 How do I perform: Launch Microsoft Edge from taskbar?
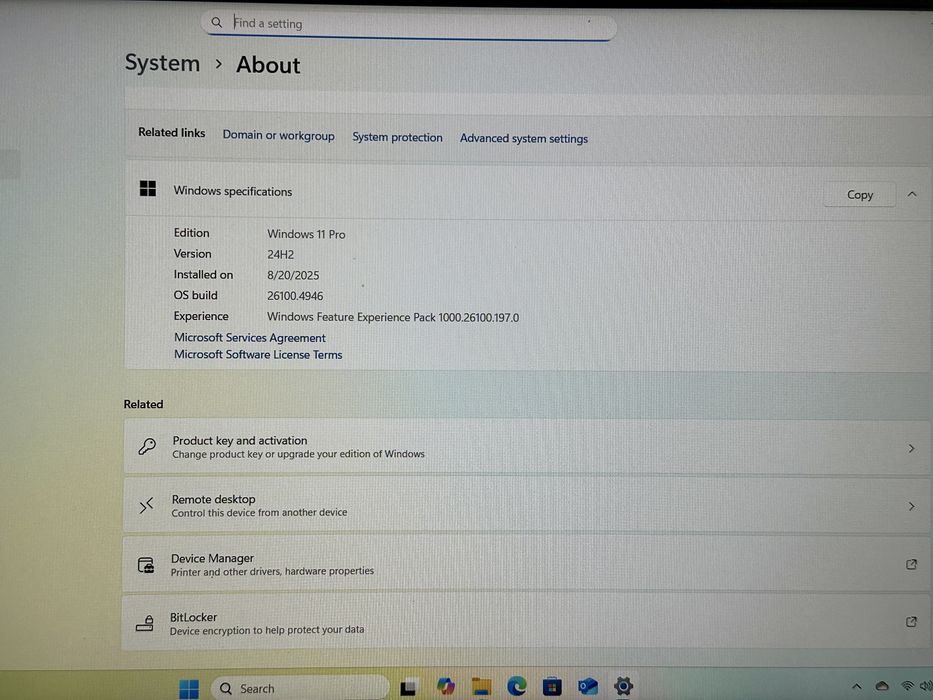click(516, 686)
